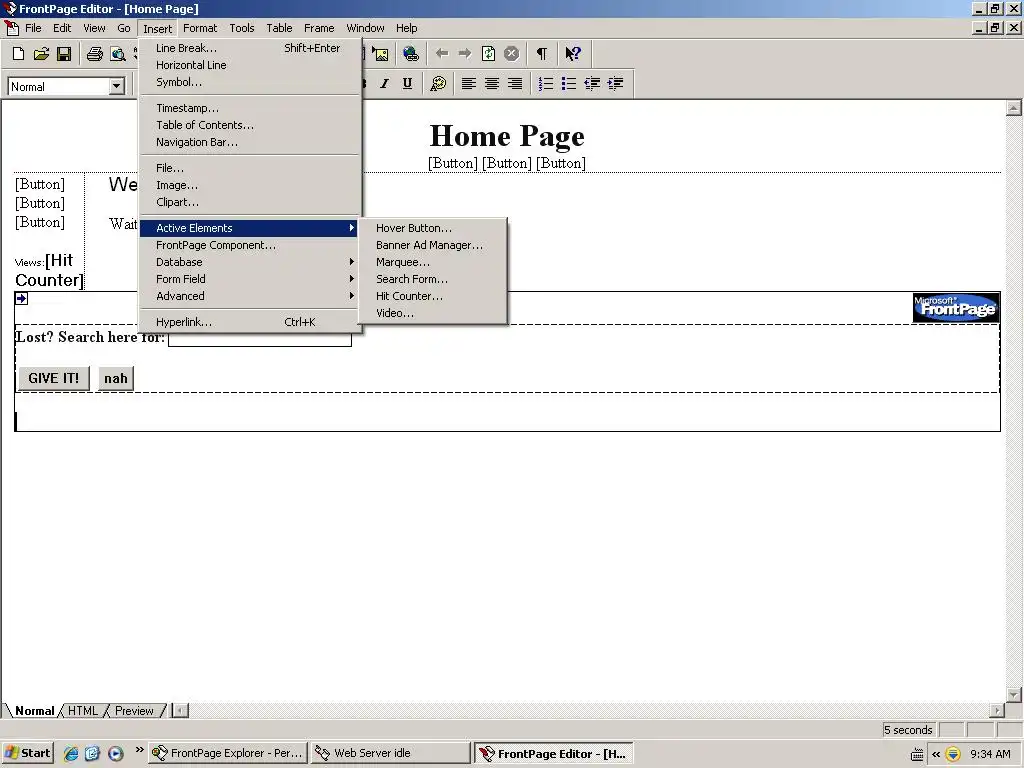Switch to FrontPage Explorer taskbar button
Viewport: 1024px width, 768px height.
click(228, 753)
